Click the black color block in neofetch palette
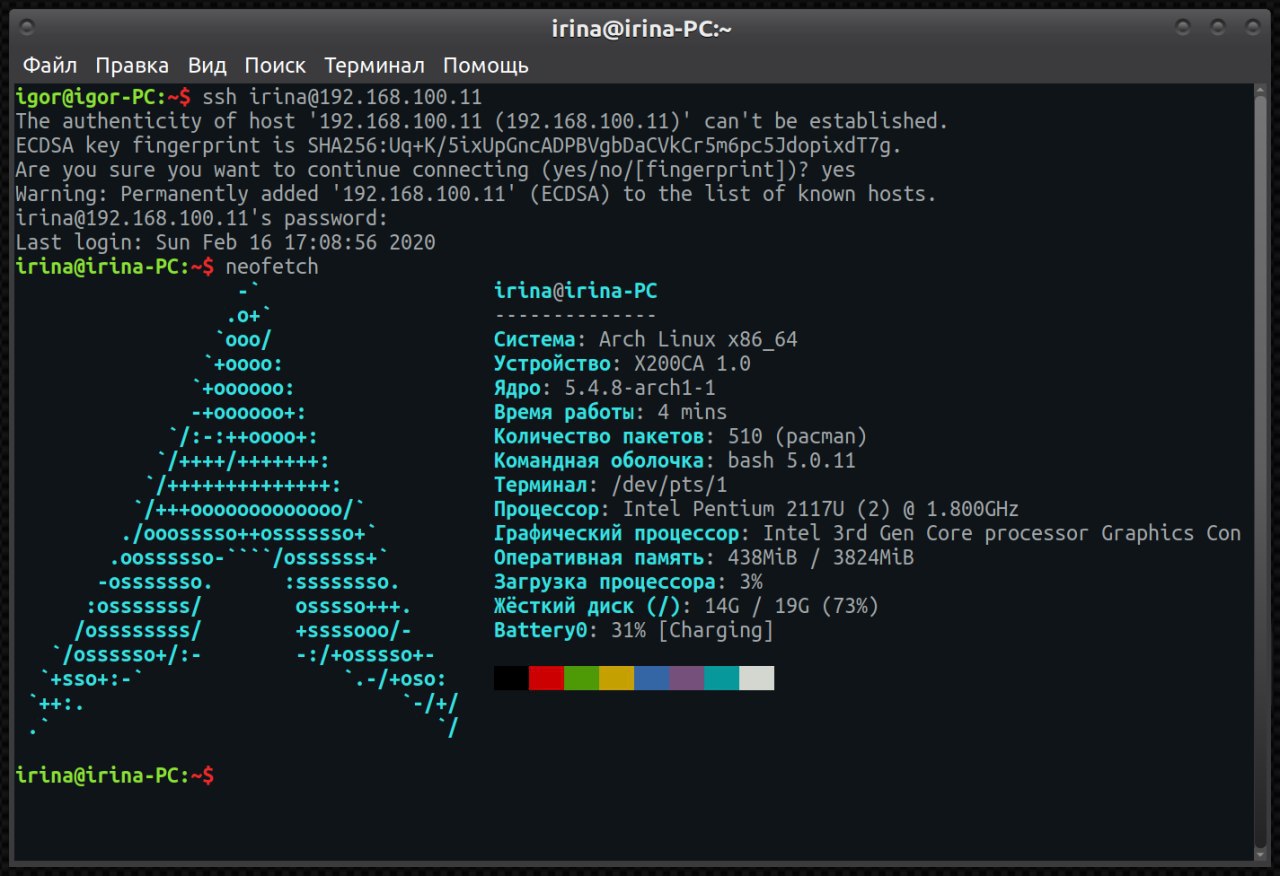1280x876 pixels. click(511, 678)
